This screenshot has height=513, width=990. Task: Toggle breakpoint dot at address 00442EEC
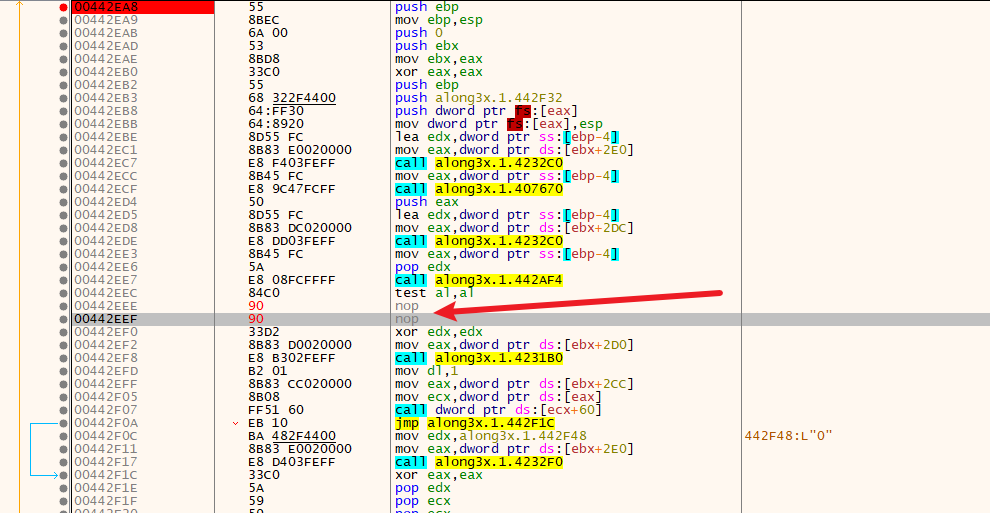click(63, 293)
